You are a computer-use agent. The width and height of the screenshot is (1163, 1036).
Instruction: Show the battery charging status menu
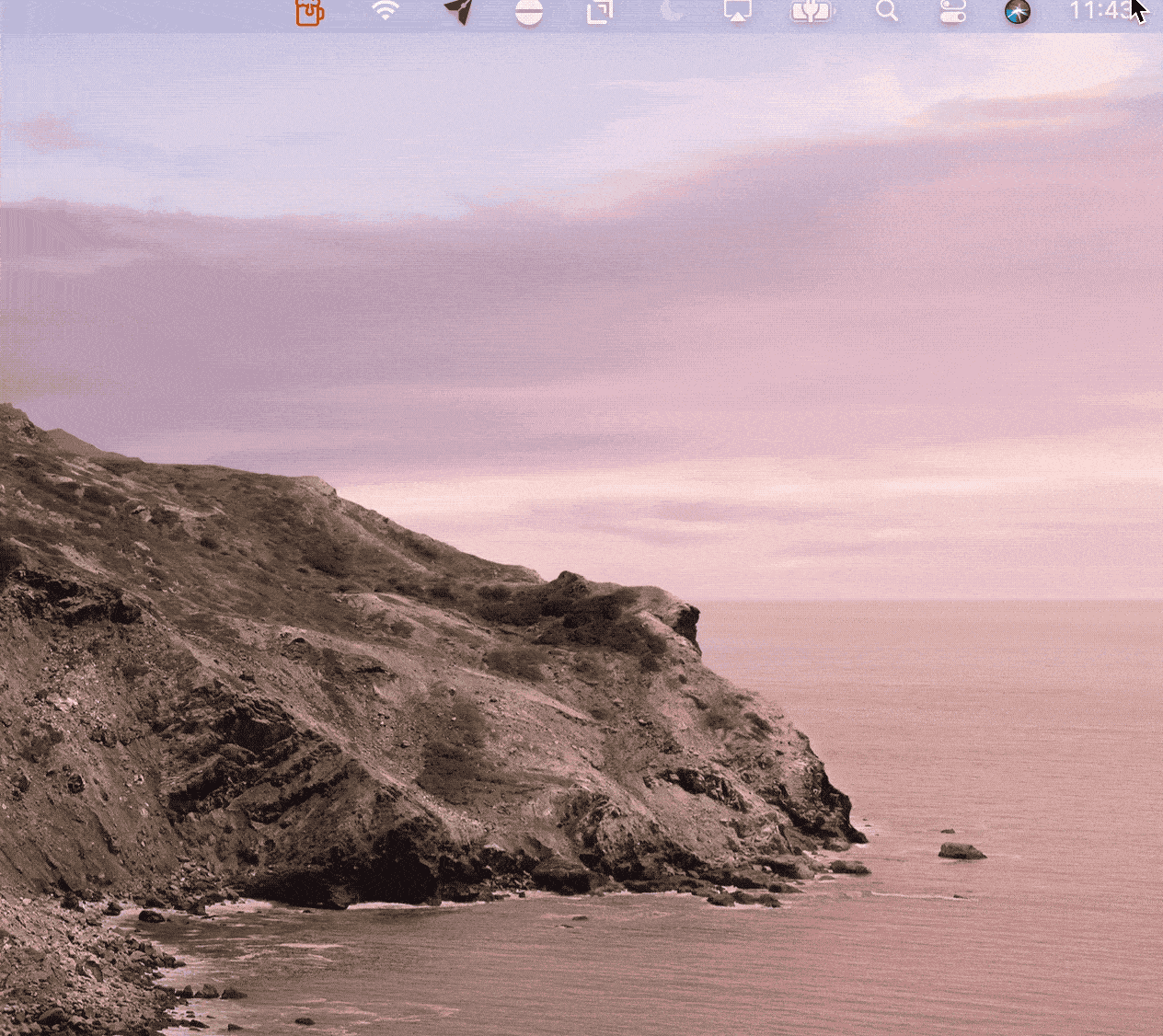[x=811, y=11]
